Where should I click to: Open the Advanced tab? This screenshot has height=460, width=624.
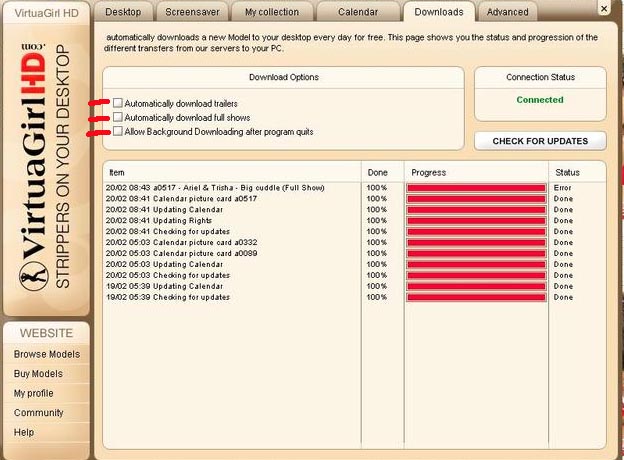507,12
